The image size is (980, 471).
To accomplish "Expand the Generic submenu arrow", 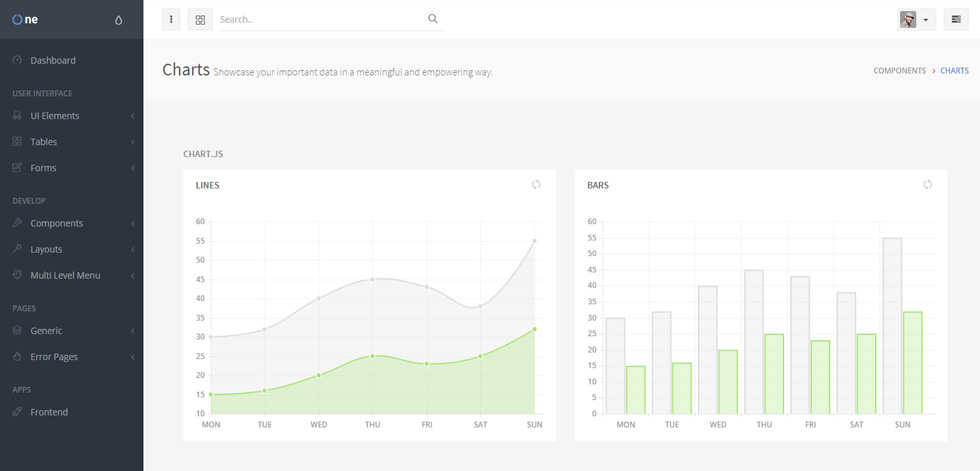I will (x=132, y=331).
